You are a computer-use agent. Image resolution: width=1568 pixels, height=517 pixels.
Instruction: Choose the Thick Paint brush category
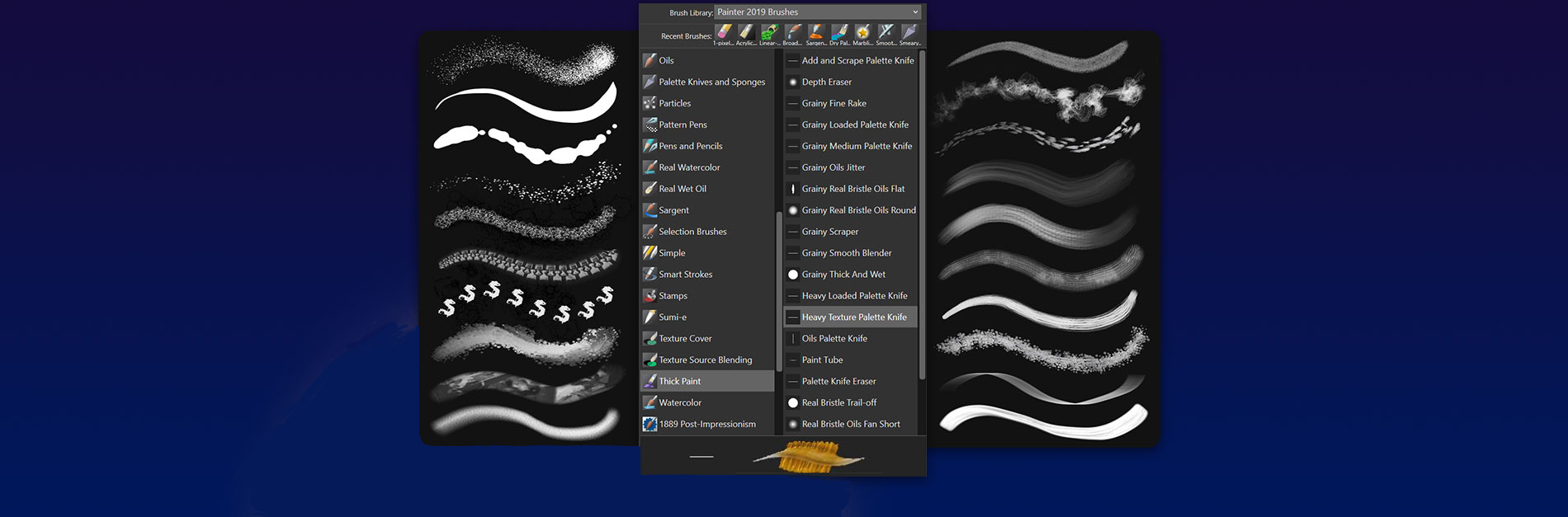pos(707,381)
